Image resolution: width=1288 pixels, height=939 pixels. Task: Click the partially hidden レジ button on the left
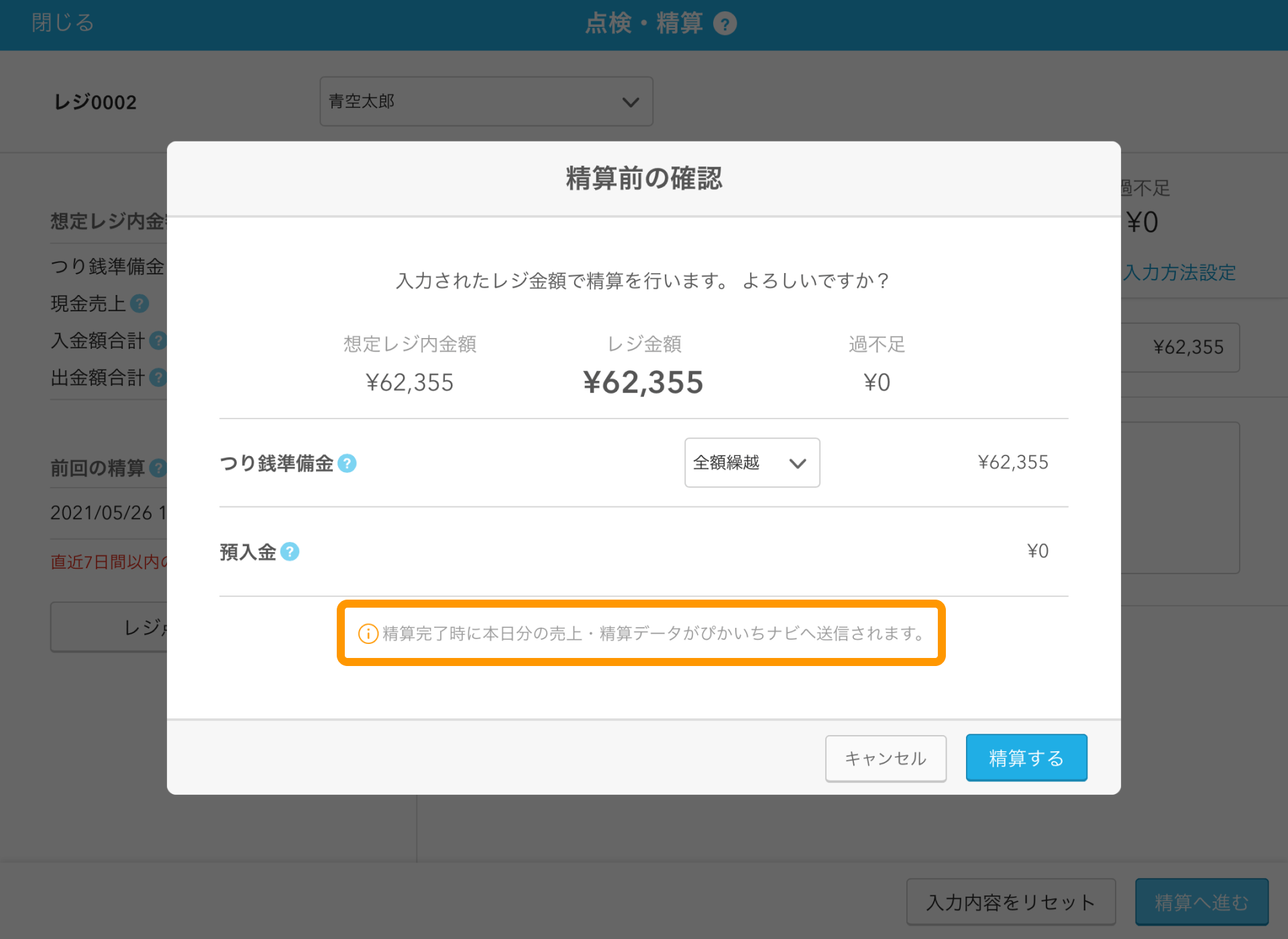(109, 627)
